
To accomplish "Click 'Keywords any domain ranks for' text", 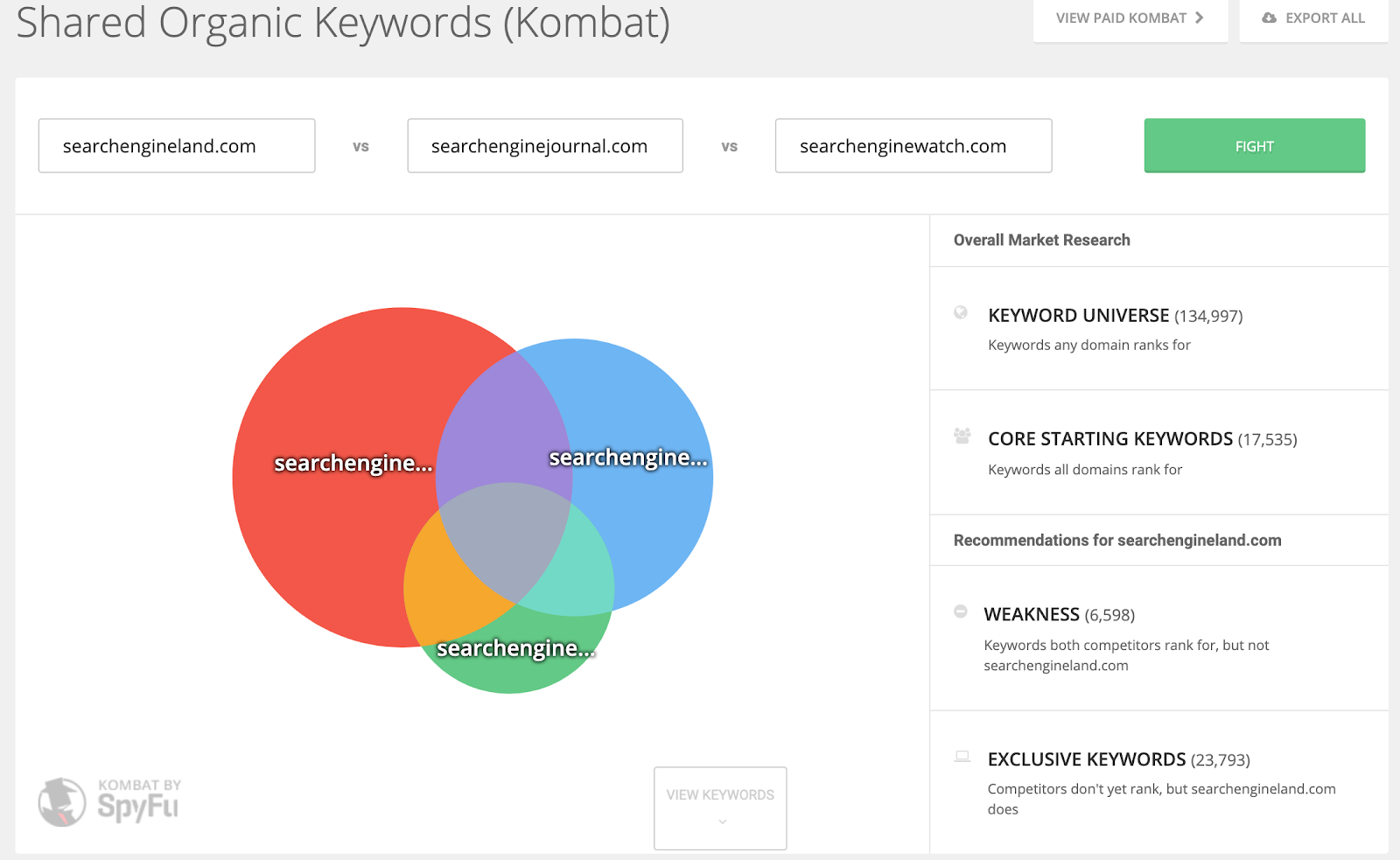I will coord(1088,345).
